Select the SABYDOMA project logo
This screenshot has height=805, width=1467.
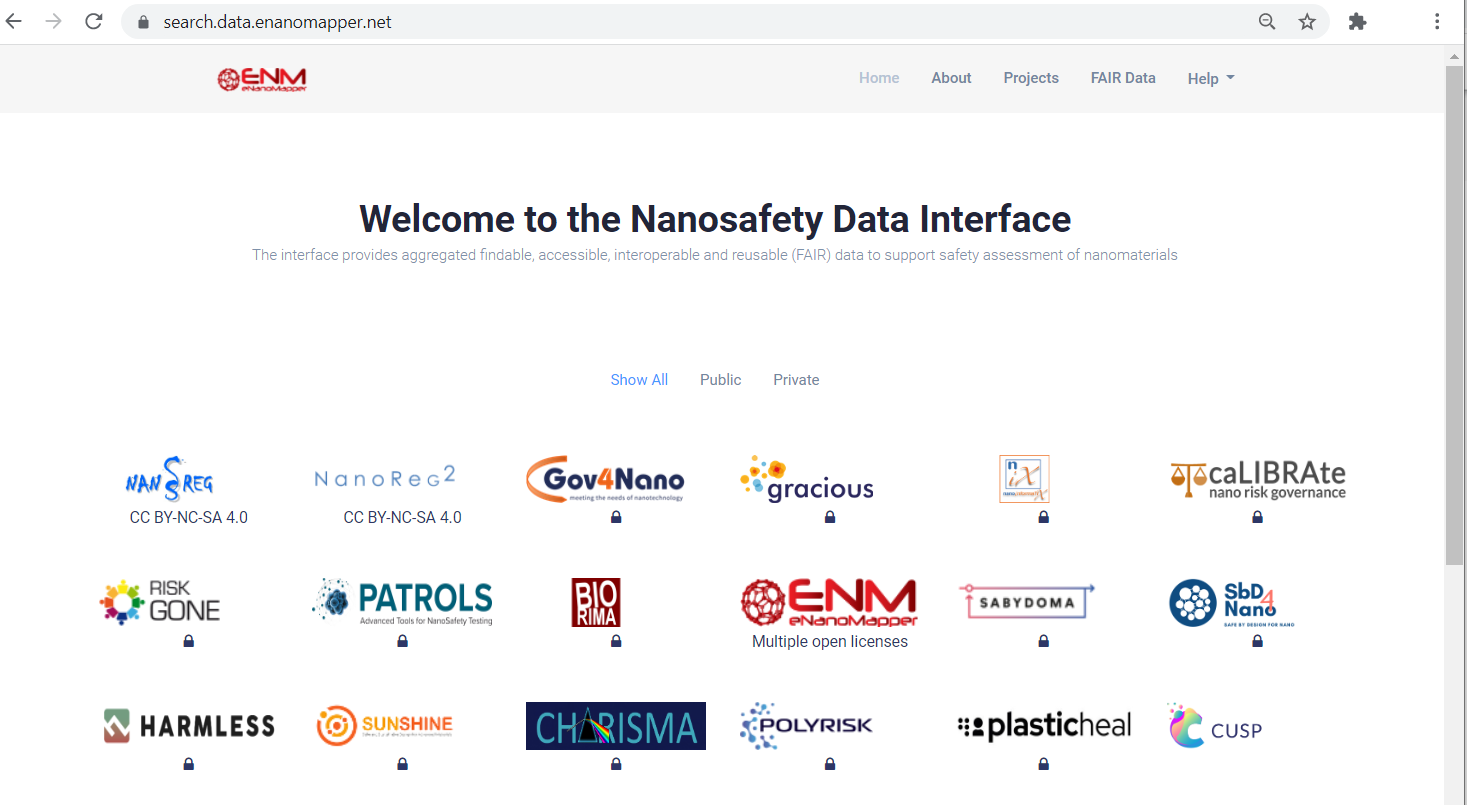tap(1027, 601)
